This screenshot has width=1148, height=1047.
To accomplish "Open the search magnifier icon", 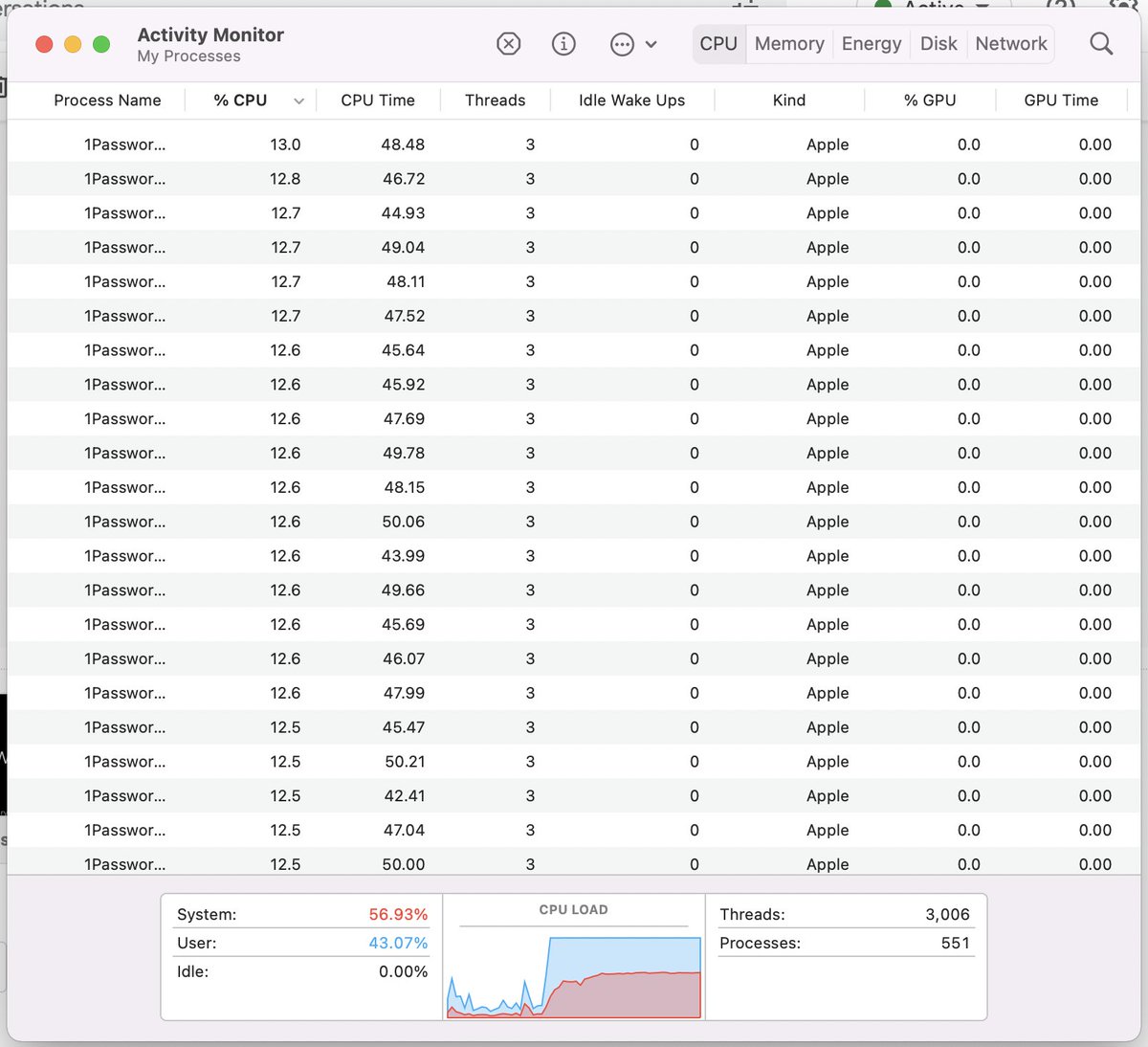I will coord(1101,44).
